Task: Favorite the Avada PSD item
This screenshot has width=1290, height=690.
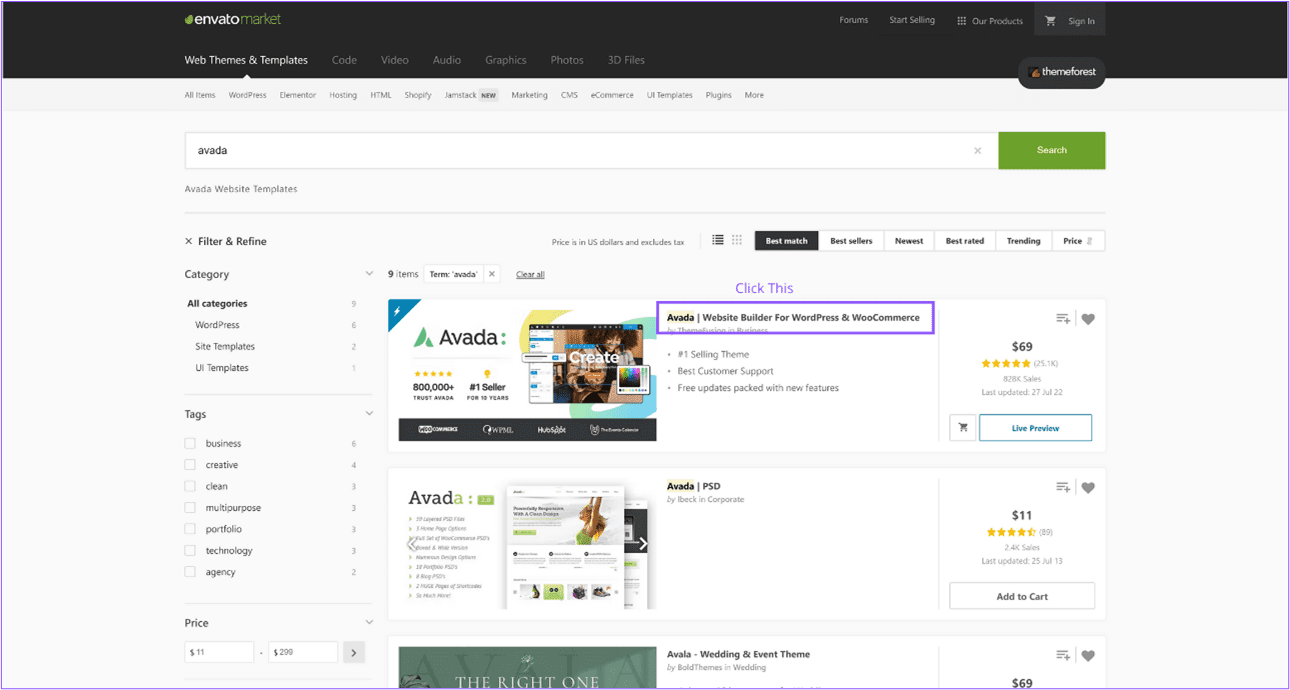Action: (x=1088, y=488)
